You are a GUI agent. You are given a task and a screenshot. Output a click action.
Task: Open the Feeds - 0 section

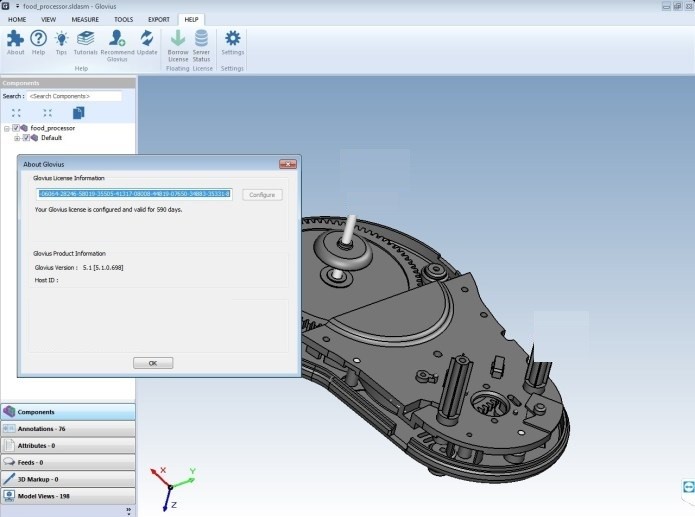pyautogui.click(x=68, y=462)
